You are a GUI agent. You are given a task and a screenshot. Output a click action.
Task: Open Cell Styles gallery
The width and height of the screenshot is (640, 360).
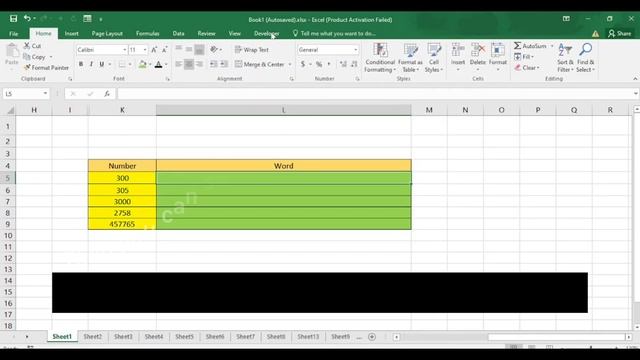[434, 58]
